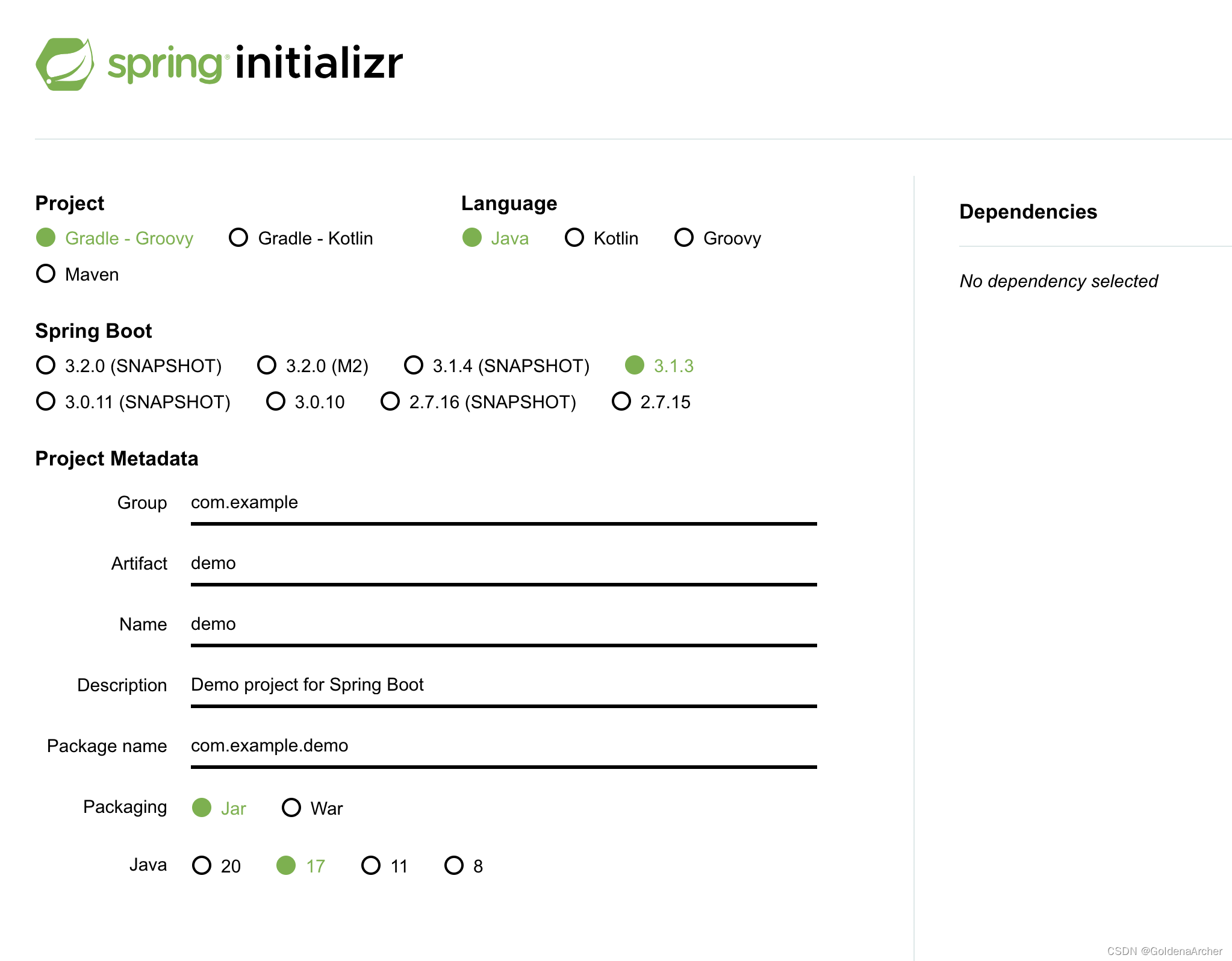Click the No dependency selected text

(x=1059, y=281)
